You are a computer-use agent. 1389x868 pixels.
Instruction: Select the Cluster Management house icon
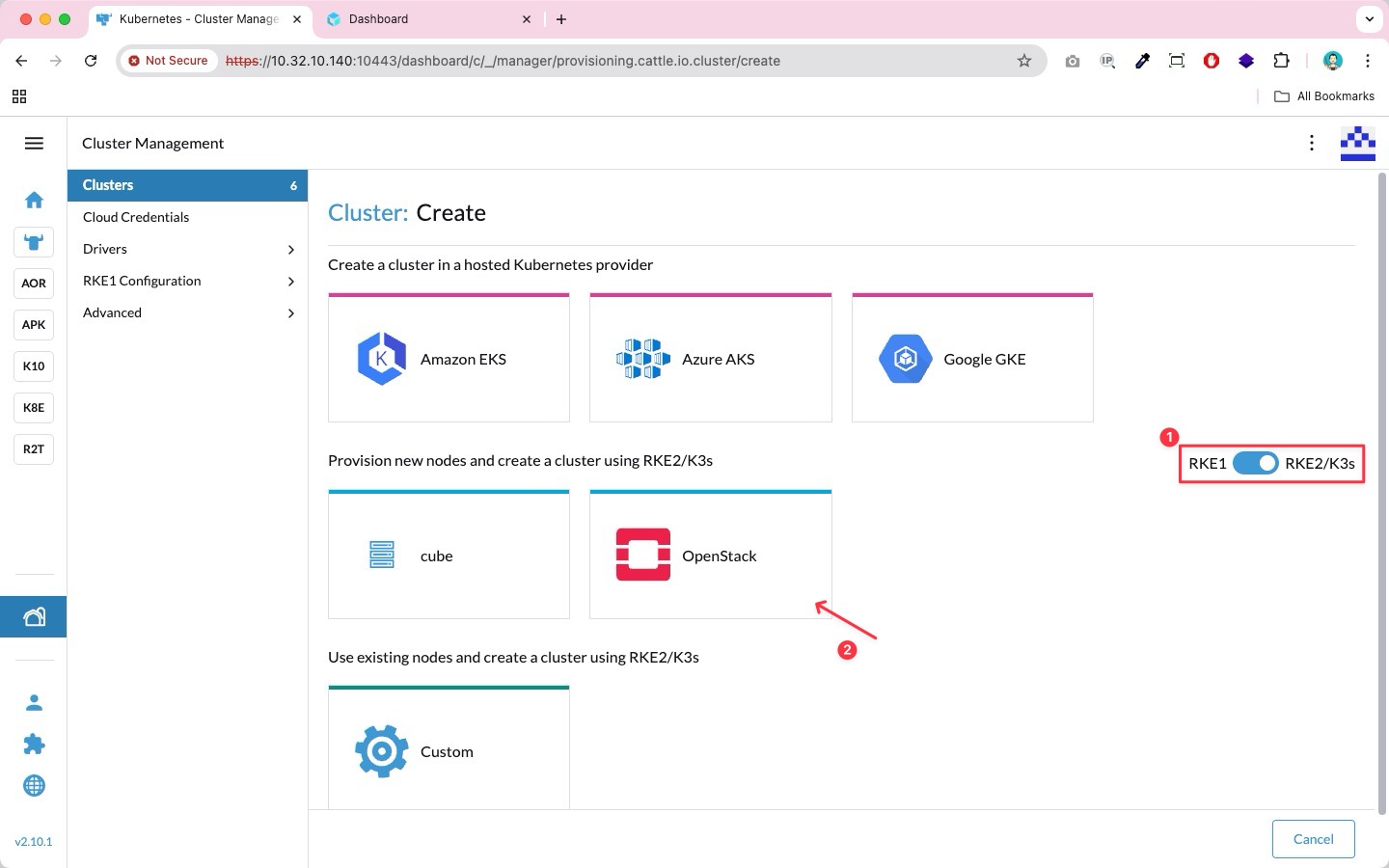pos(34,617)
